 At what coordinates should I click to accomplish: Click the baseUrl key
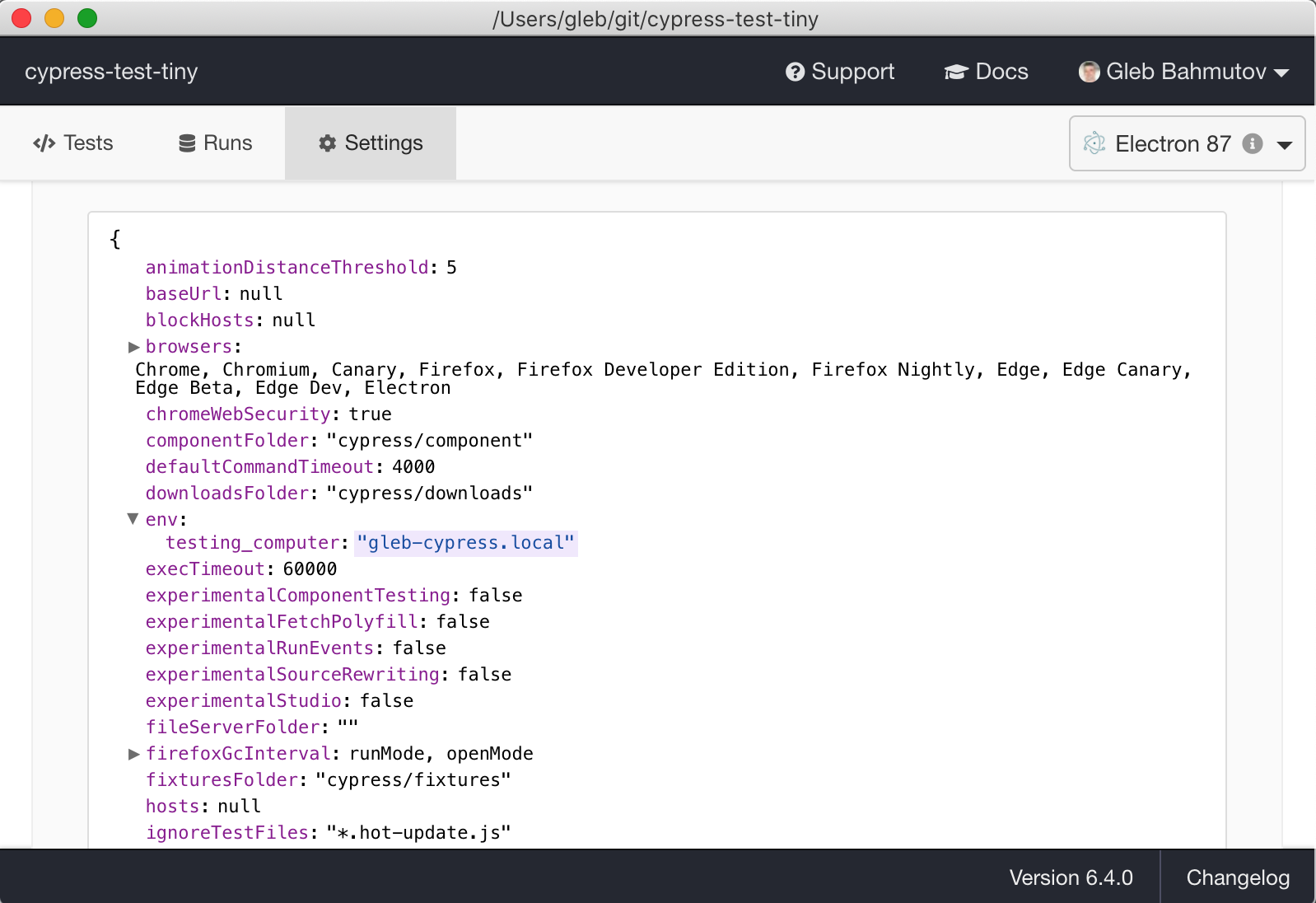pyautogui.click(x=184, y=294)
